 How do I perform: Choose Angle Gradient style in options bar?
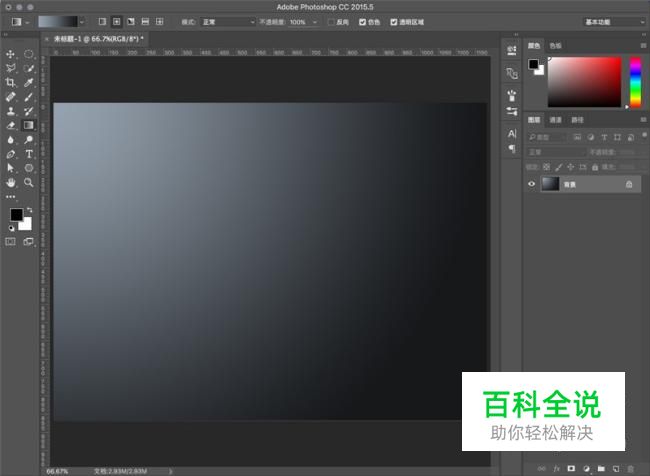click(131, 22)
